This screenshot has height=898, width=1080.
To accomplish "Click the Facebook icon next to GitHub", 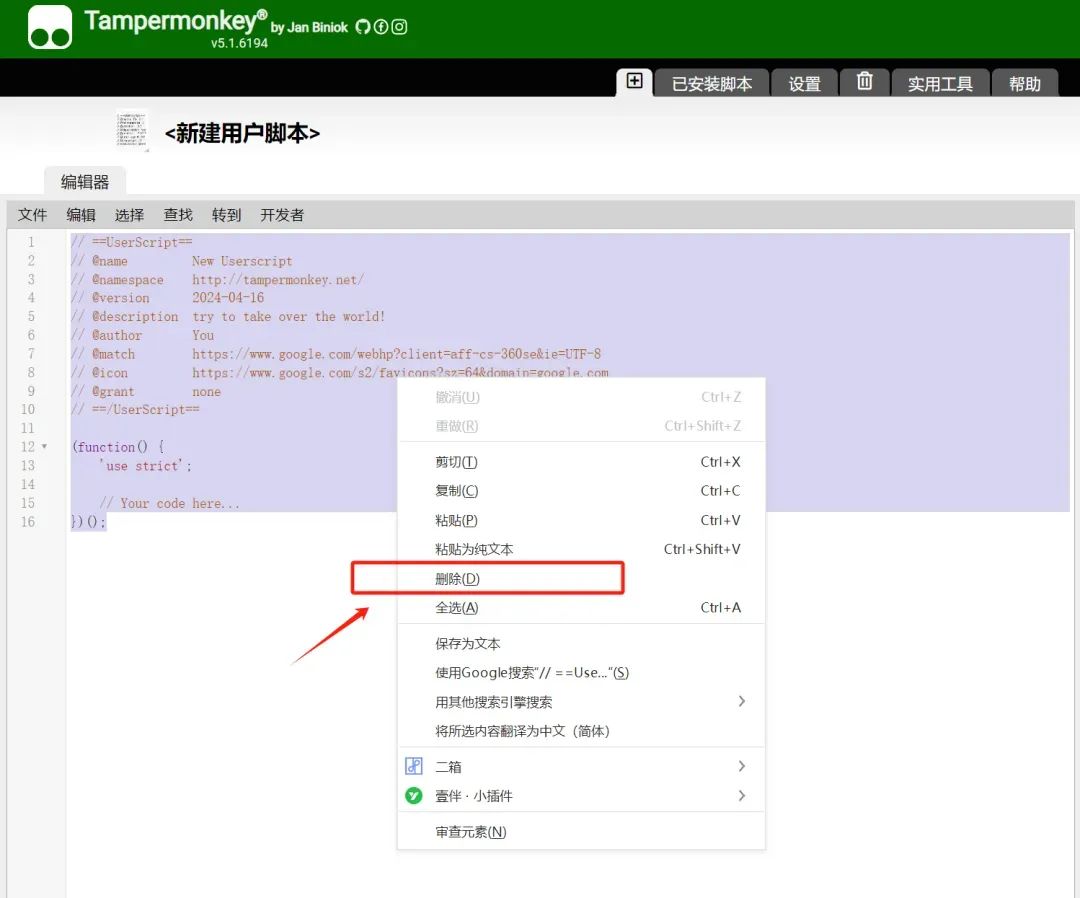I will coord(381,27).
